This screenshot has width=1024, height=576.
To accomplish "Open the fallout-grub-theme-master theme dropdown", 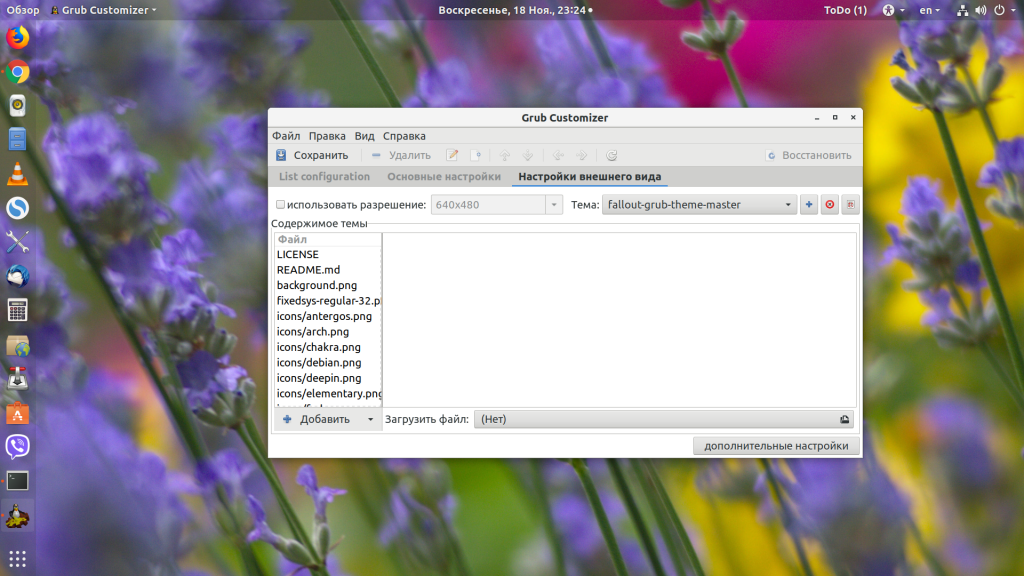I will [x=699, y=205].
